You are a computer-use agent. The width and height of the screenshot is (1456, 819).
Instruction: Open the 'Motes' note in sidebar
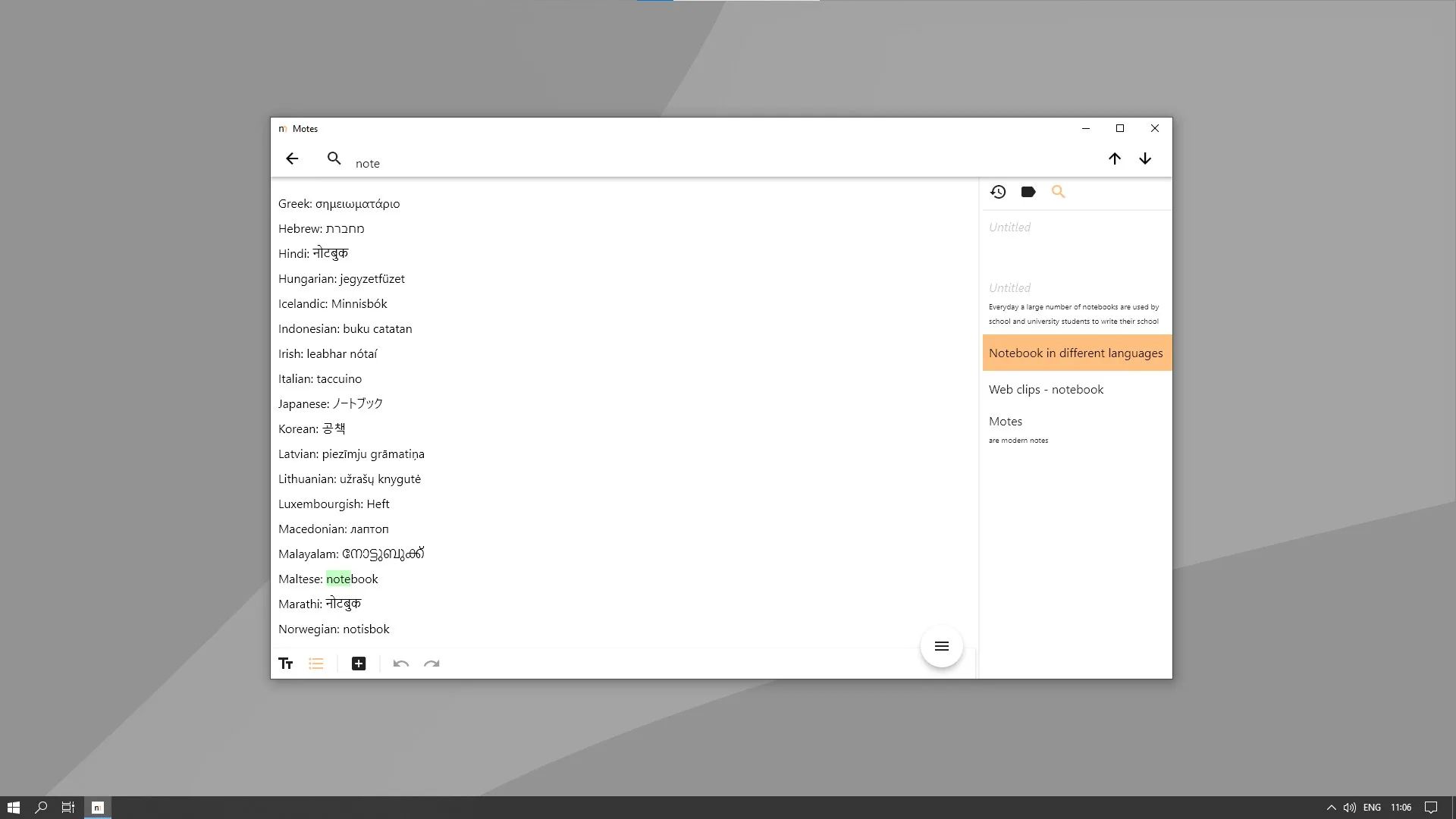click(x=1077, y=429)
